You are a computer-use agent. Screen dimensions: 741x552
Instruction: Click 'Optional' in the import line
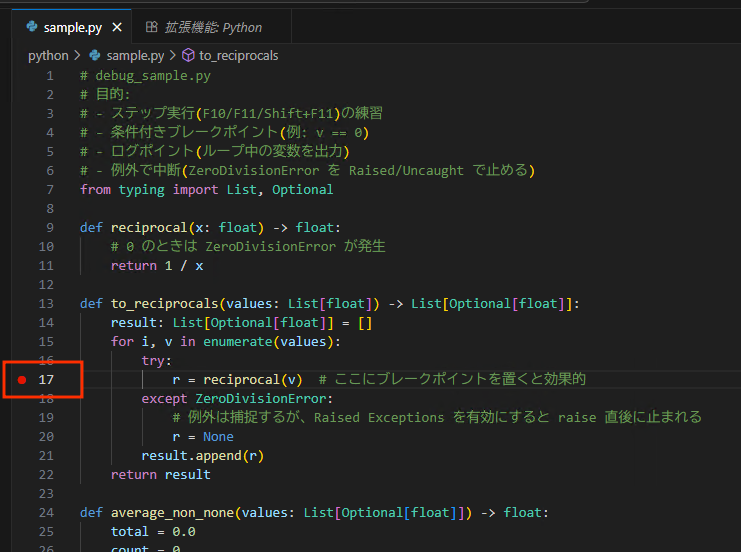[302, 190]
